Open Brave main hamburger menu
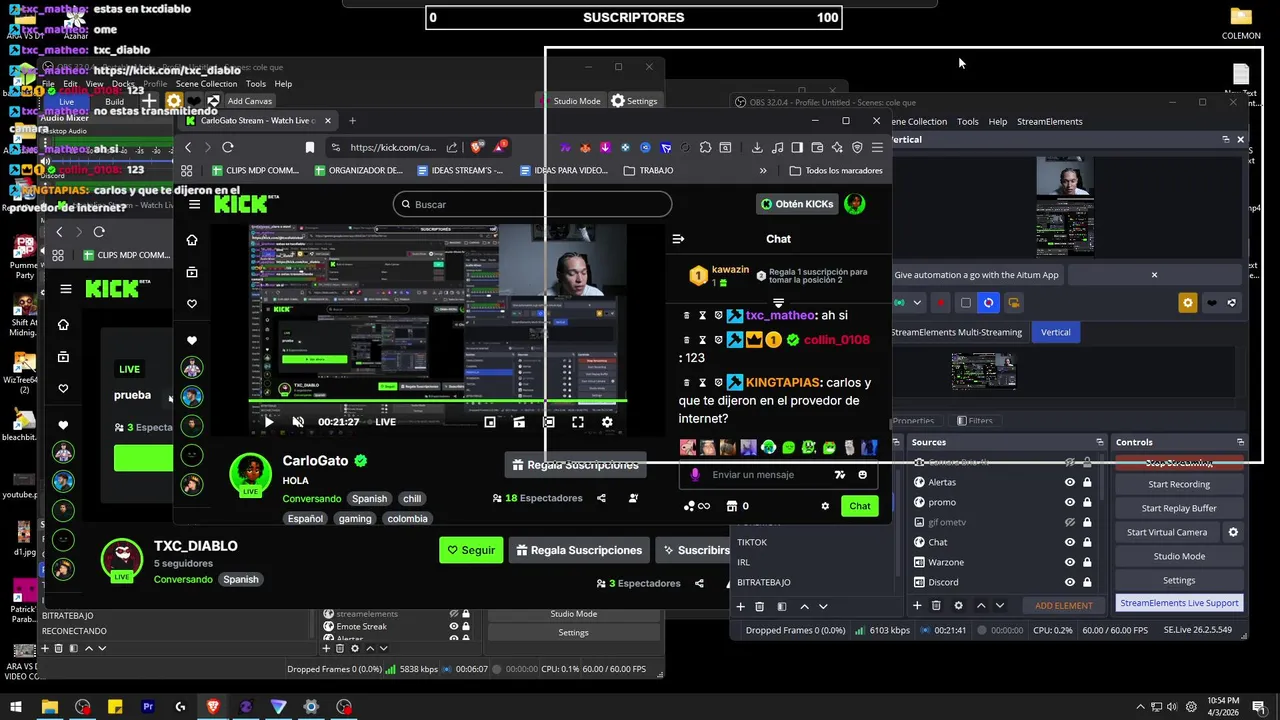Image resolution: width=1280 pixels, height=720 pixels. click(x=877, y=147)
